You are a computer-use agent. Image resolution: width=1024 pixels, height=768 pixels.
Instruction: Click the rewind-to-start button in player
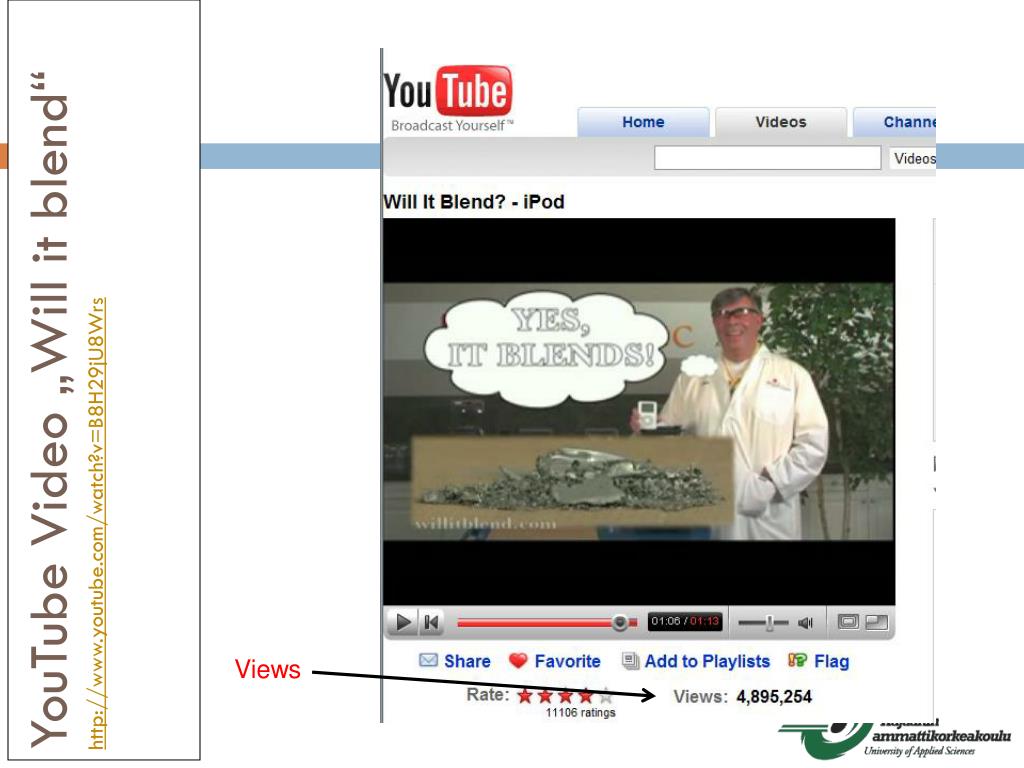(x=431, y=622)
